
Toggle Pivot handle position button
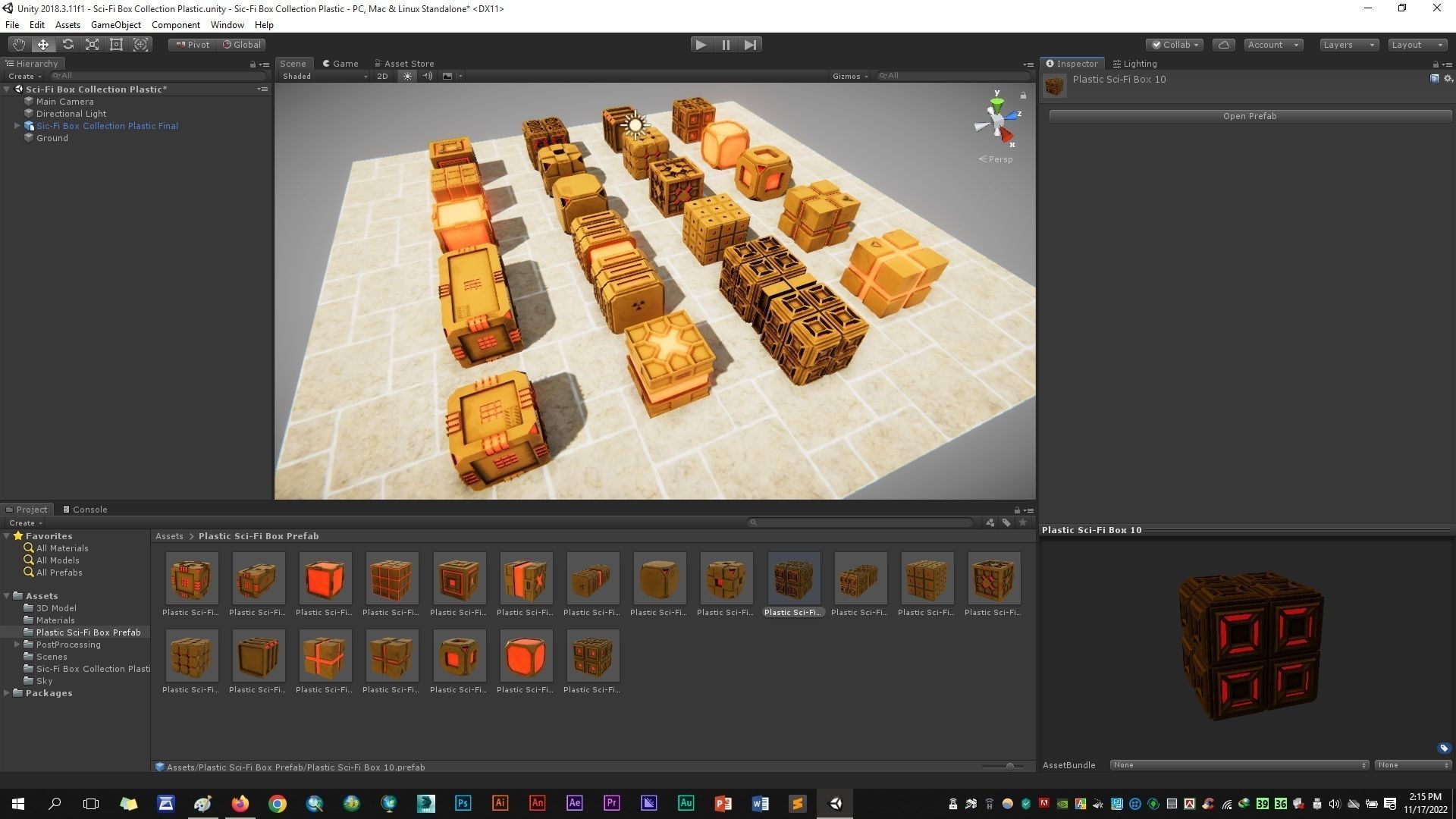coord(193,45)
